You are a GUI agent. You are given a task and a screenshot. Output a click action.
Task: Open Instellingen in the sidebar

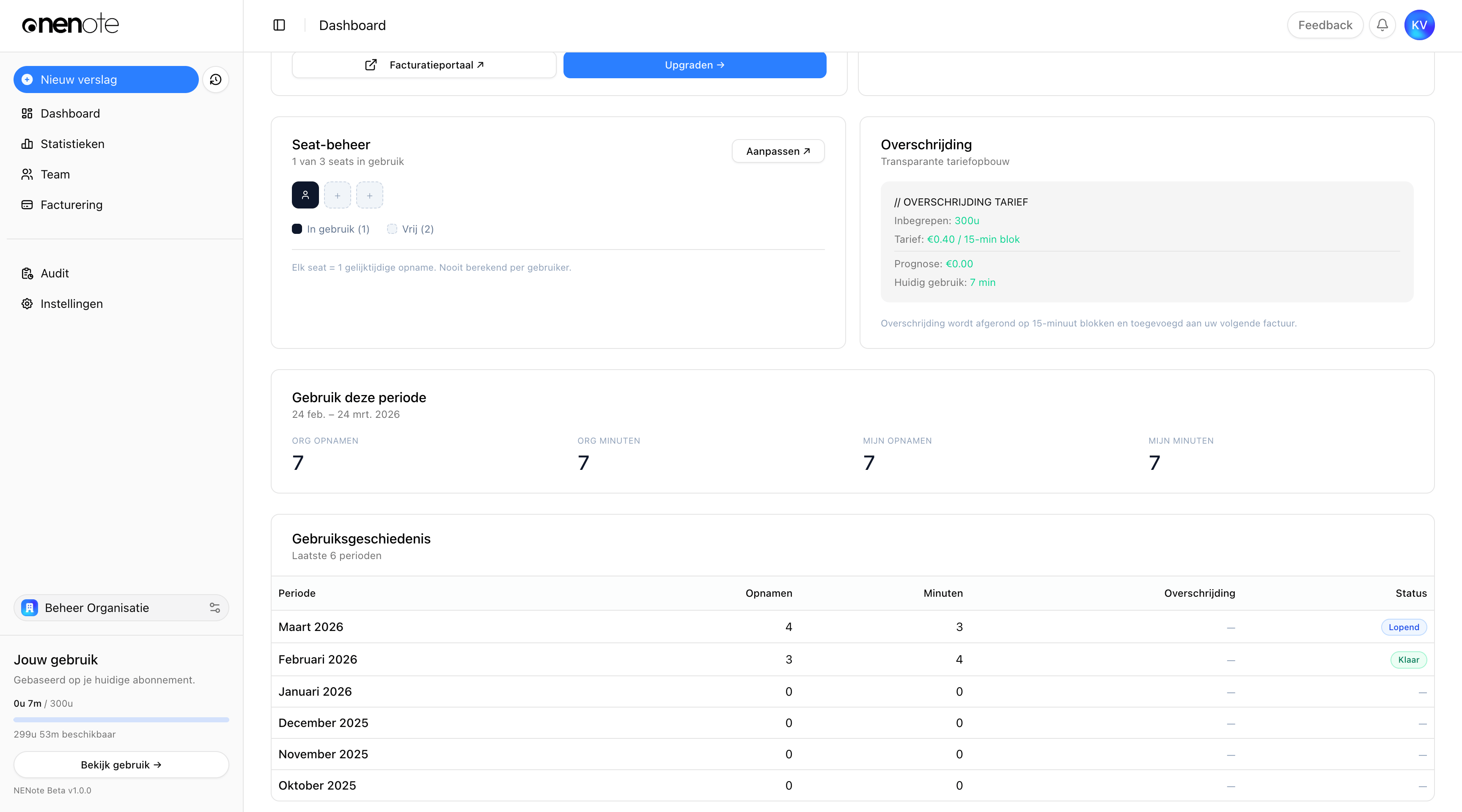71,304
